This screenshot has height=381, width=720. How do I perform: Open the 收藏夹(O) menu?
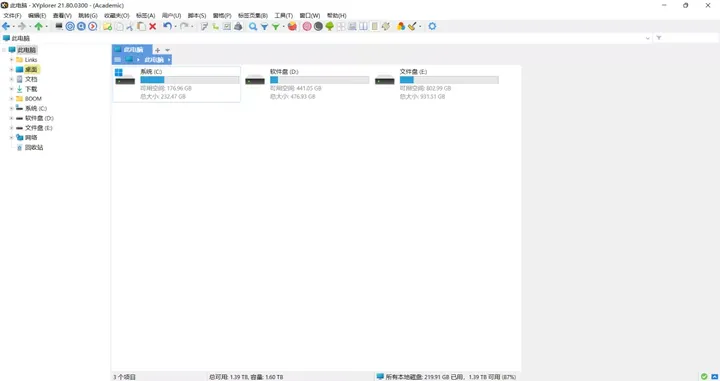click(x=117, y=16)
